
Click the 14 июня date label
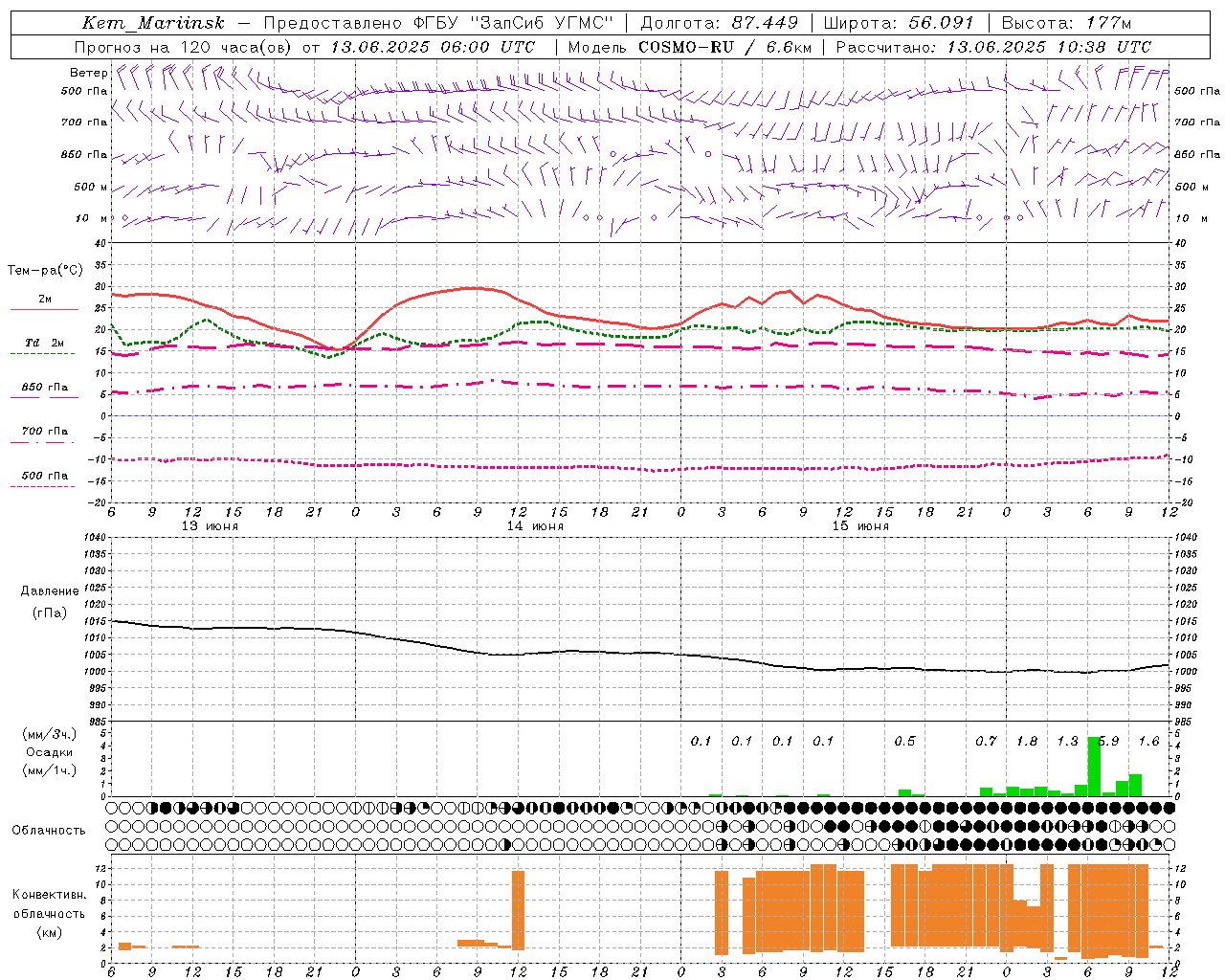coord(535,526)
